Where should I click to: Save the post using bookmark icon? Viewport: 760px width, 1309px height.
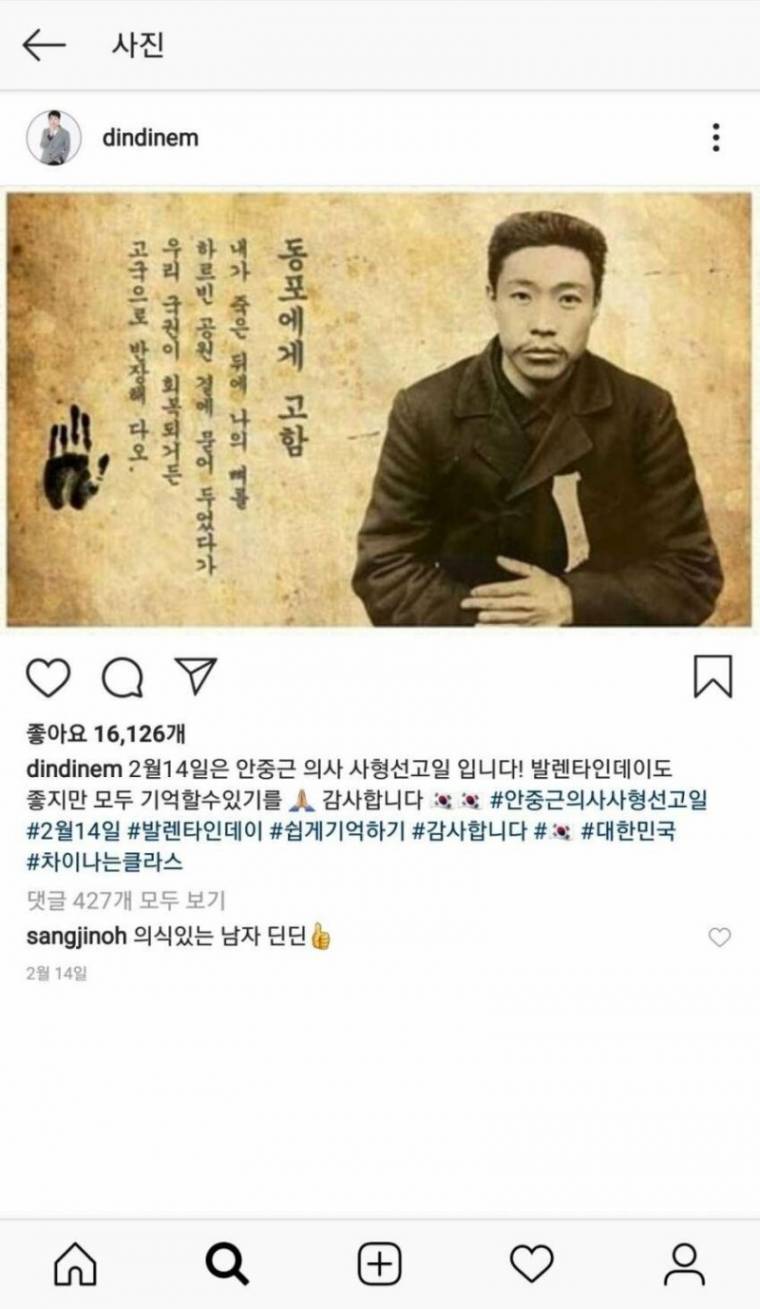(x=713, y=677)
